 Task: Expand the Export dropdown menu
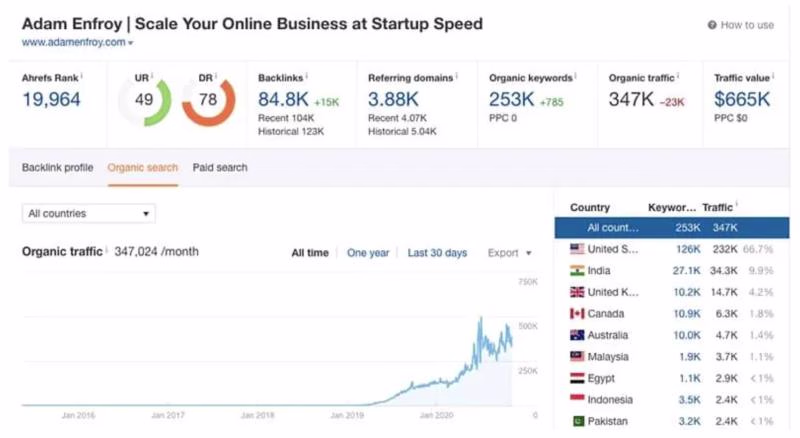pos(510,253)
